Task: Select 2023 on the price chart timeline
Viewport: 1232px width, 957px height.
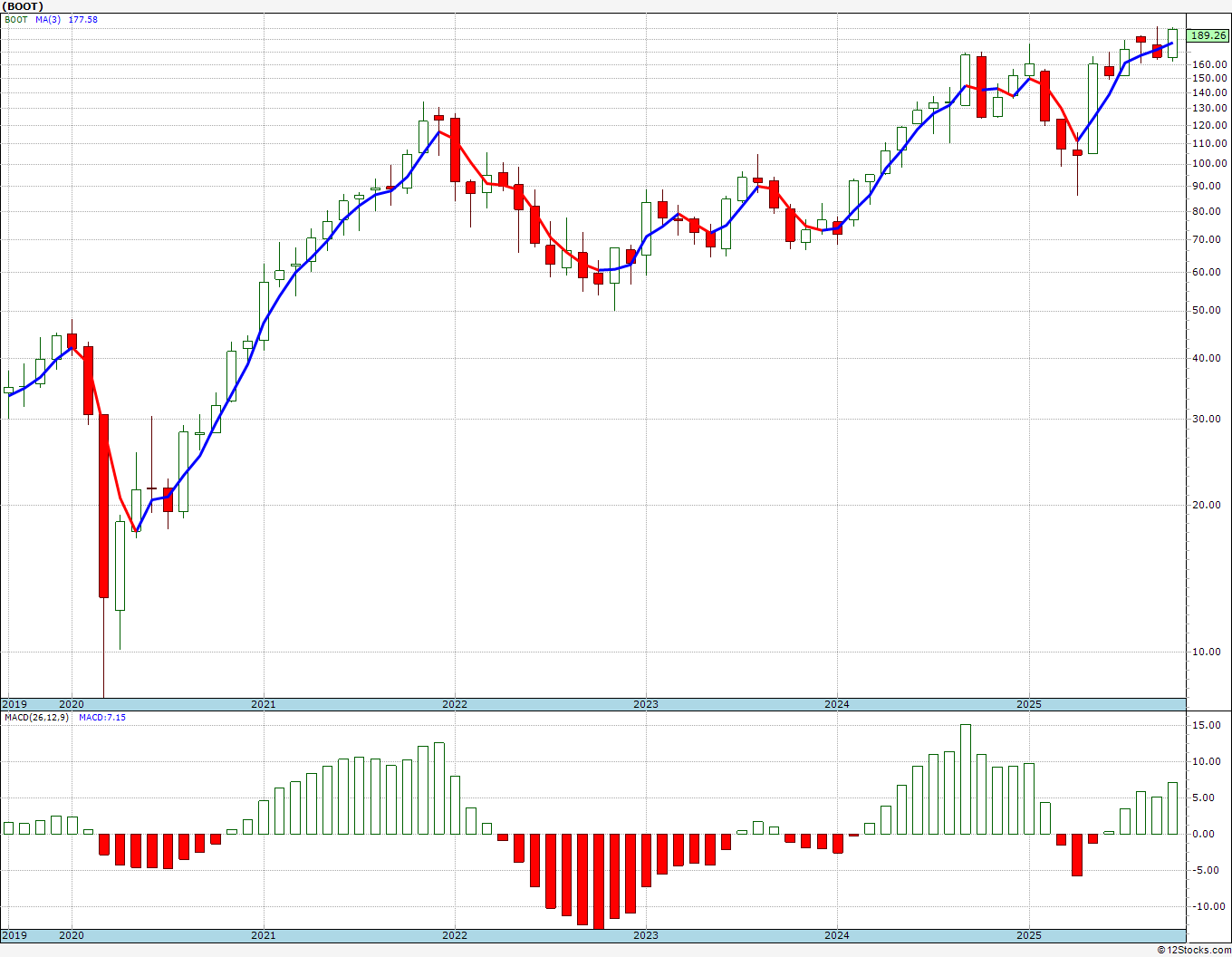Action: pyautogui.click(x=646, y=704)
